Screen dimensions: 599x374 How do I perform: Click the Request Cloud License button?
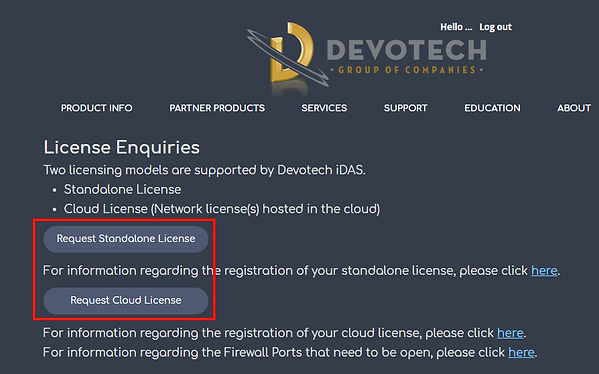[126, 300]
